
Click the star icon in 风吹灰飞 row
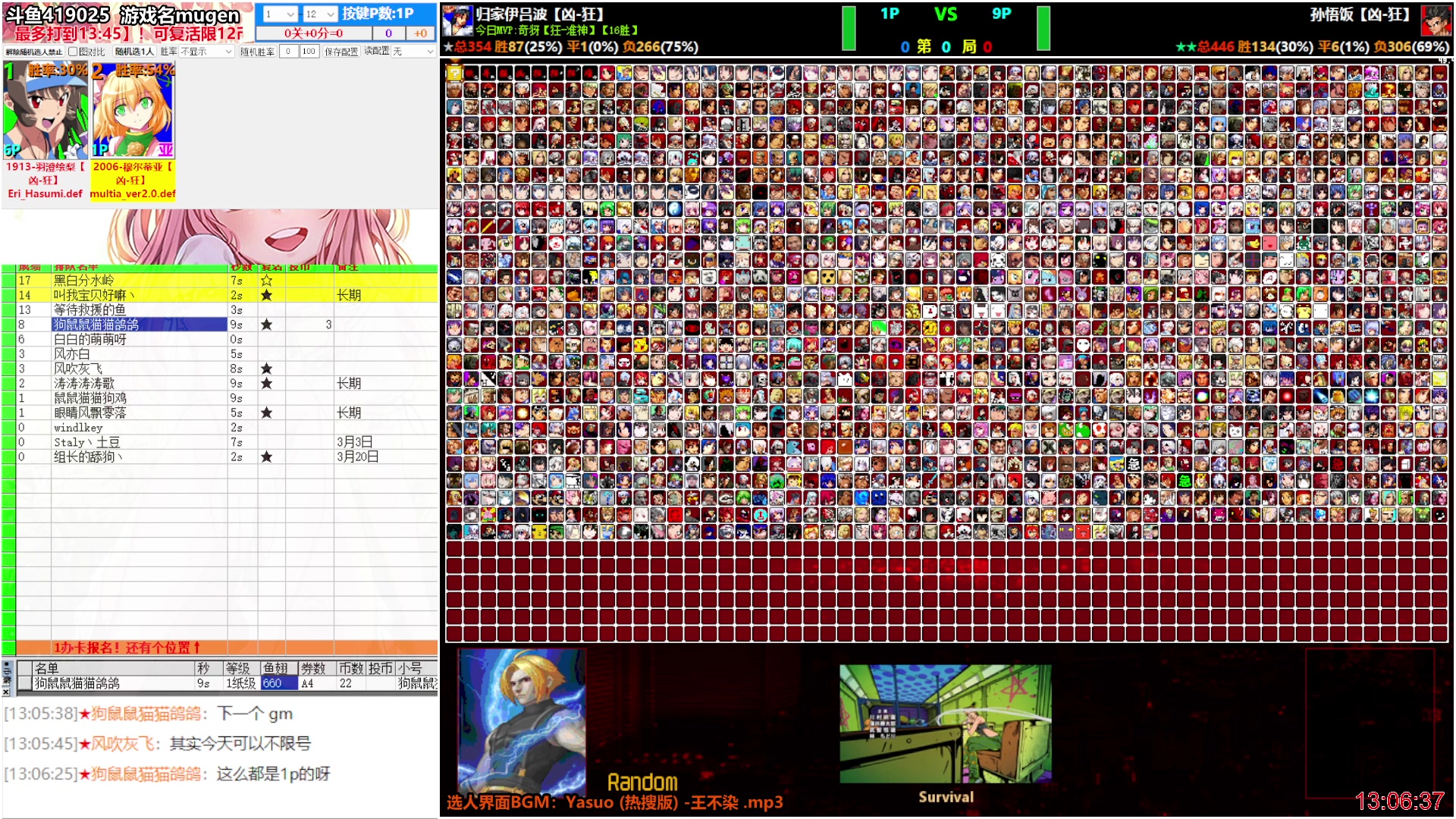click(266, 369)
